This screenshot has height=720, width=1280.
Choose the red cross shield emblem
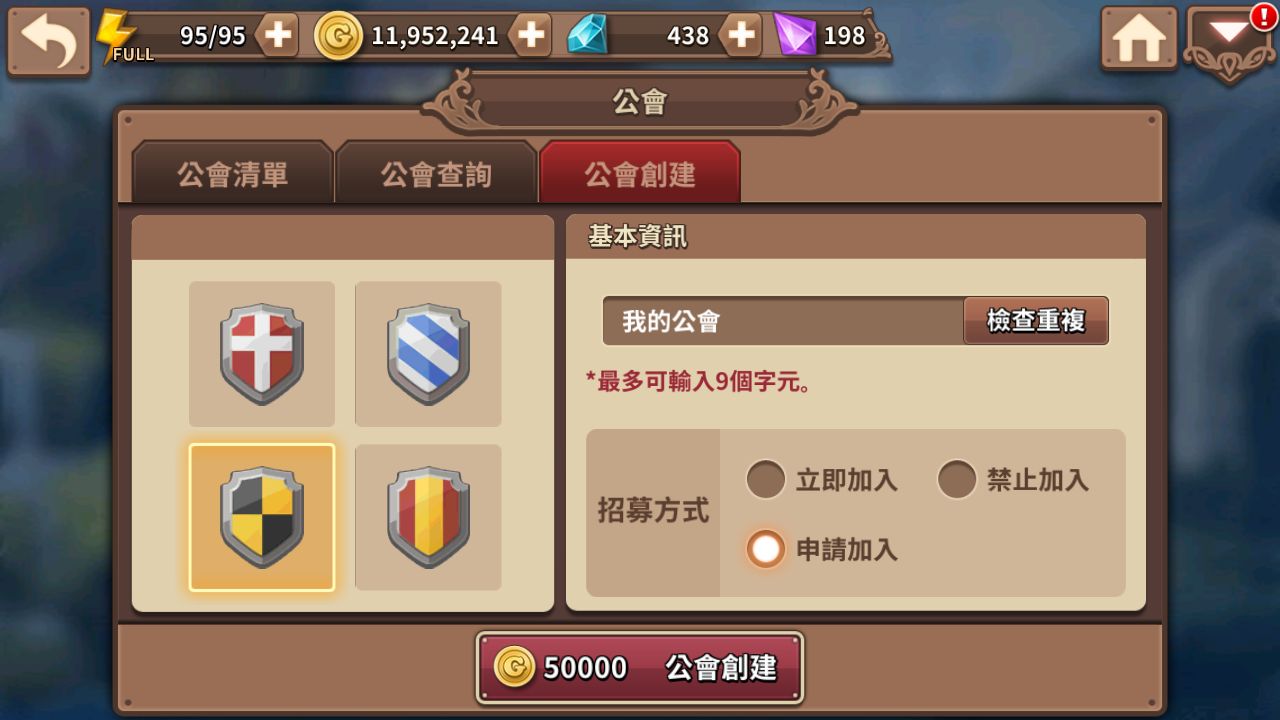click(262, 354)
